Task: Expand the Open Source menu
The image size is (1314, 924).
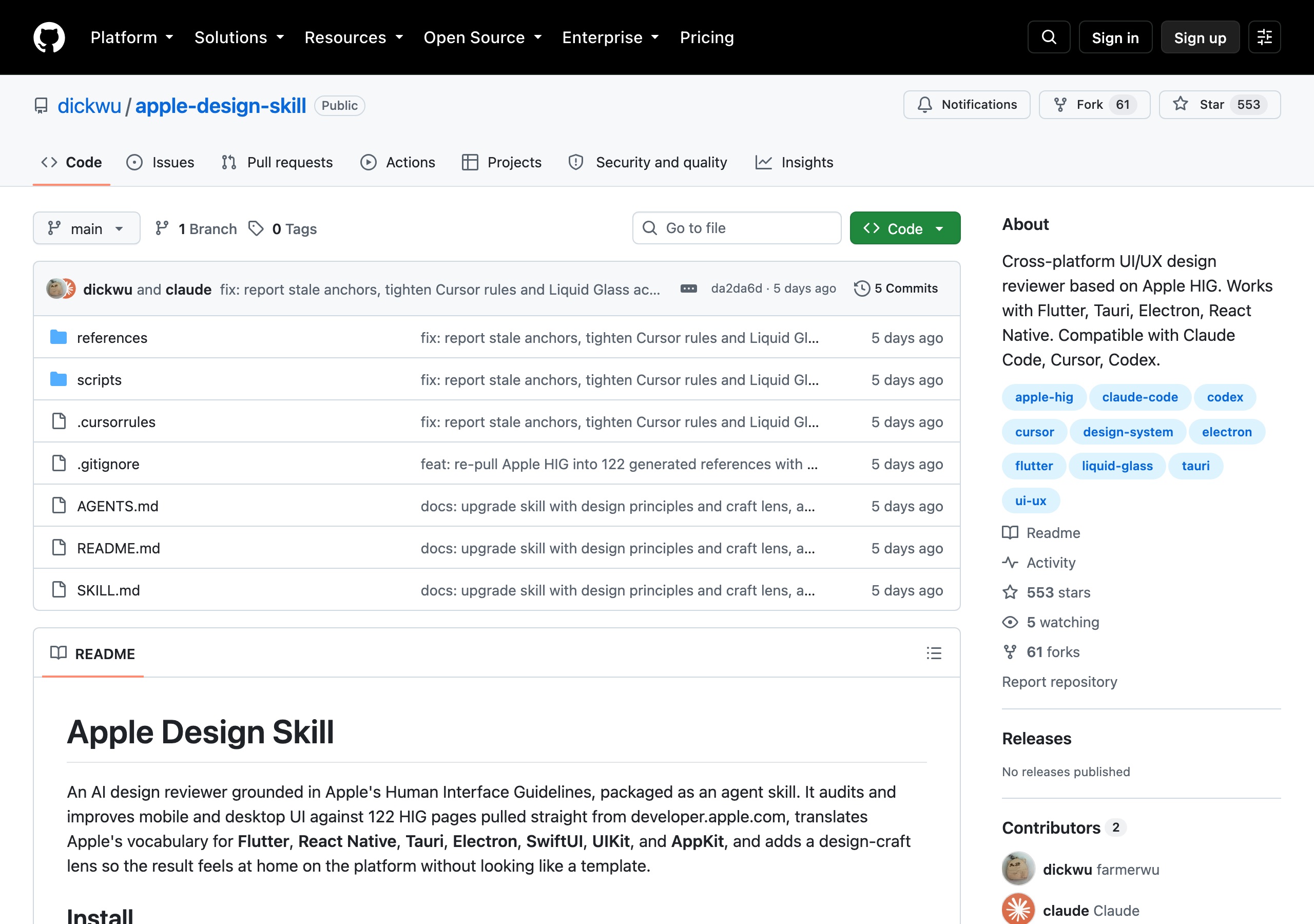Action: tap(482, 37)
